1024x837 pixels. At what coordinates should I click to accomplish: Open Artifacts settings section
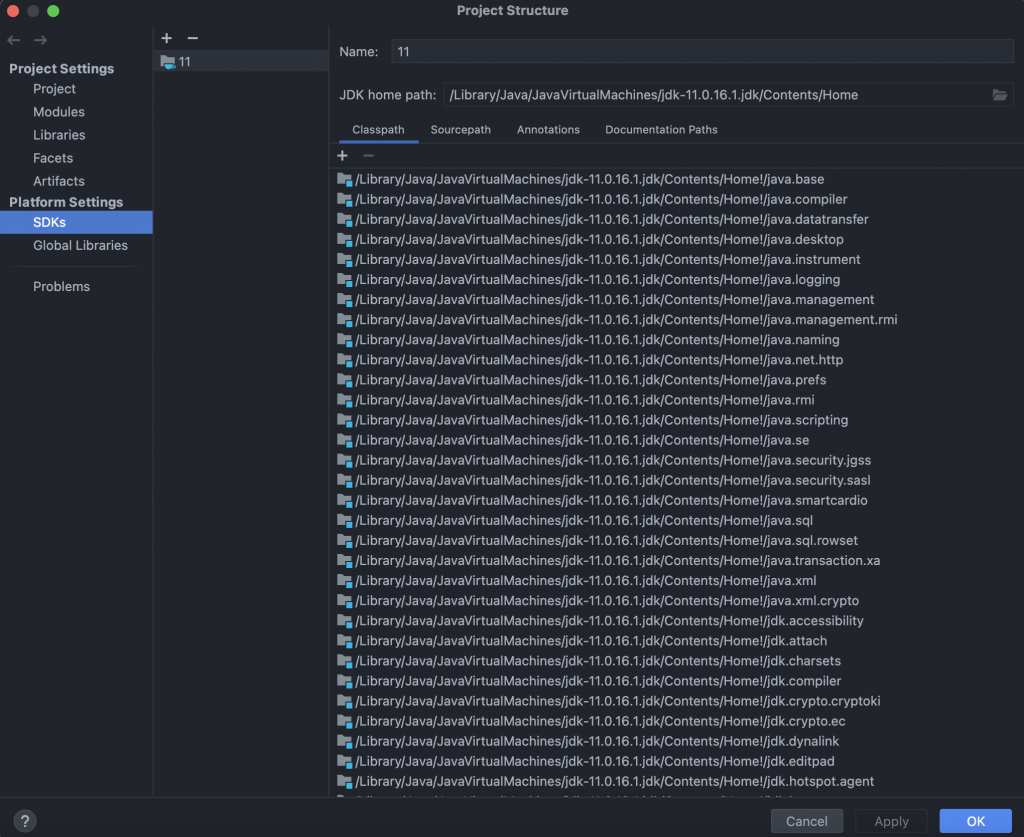[x=59, y=181]
